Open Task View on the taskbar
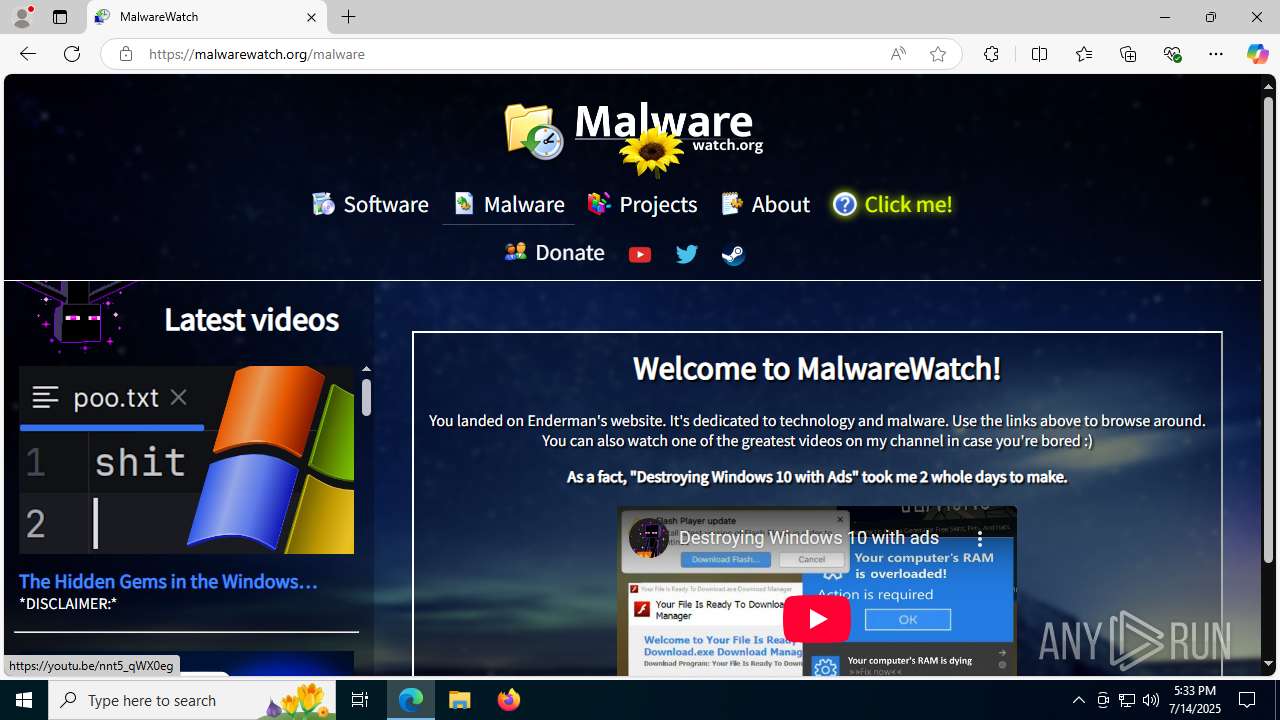The image size is (1280, 720). click(x=360, y=700)
